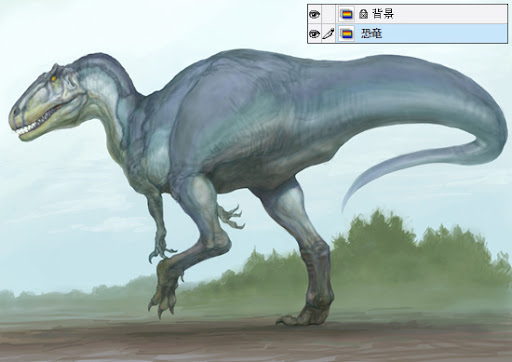Viewport: 512px width, 362px height.
Task: Hide the 背景 layer via its eye icon
Action: click(314, 14)
